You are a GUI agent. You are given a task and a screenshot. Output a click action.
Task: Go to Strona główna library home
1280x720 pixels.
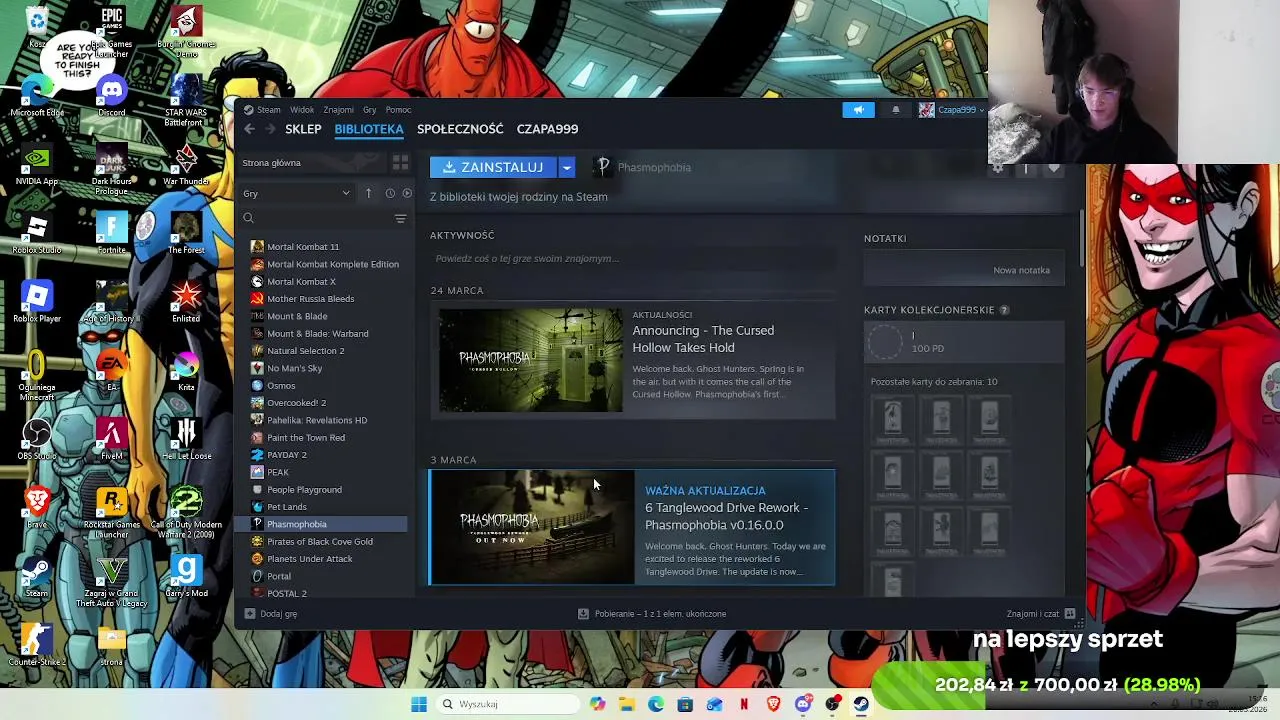coord(271,162)
